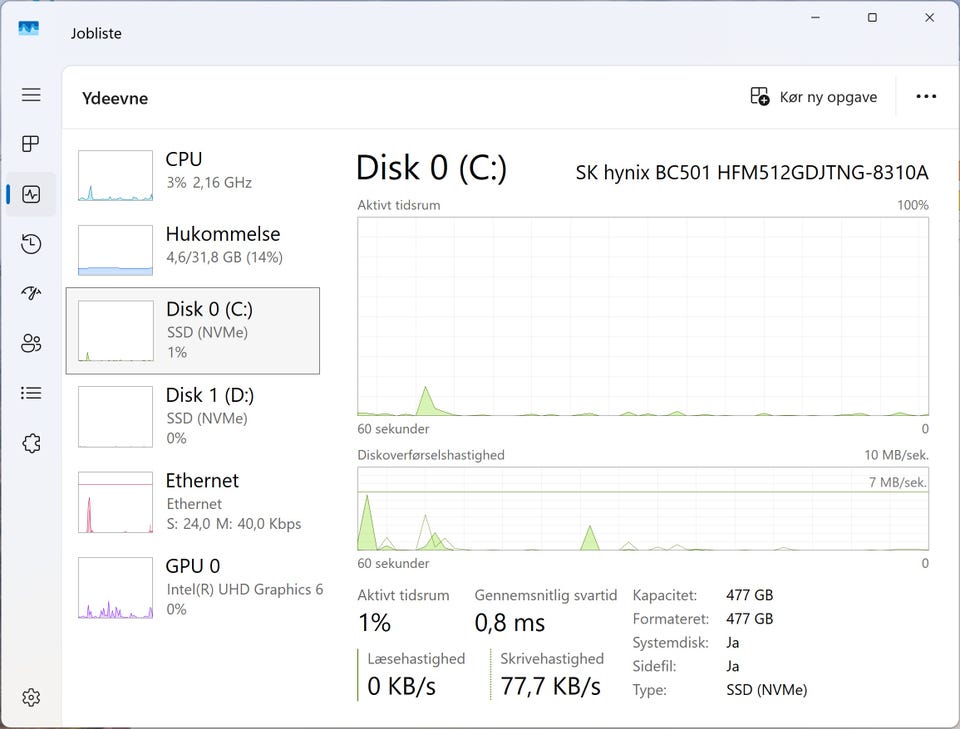Open the three-dot more options menu
The image size is (960, 729).
point(926,97)
